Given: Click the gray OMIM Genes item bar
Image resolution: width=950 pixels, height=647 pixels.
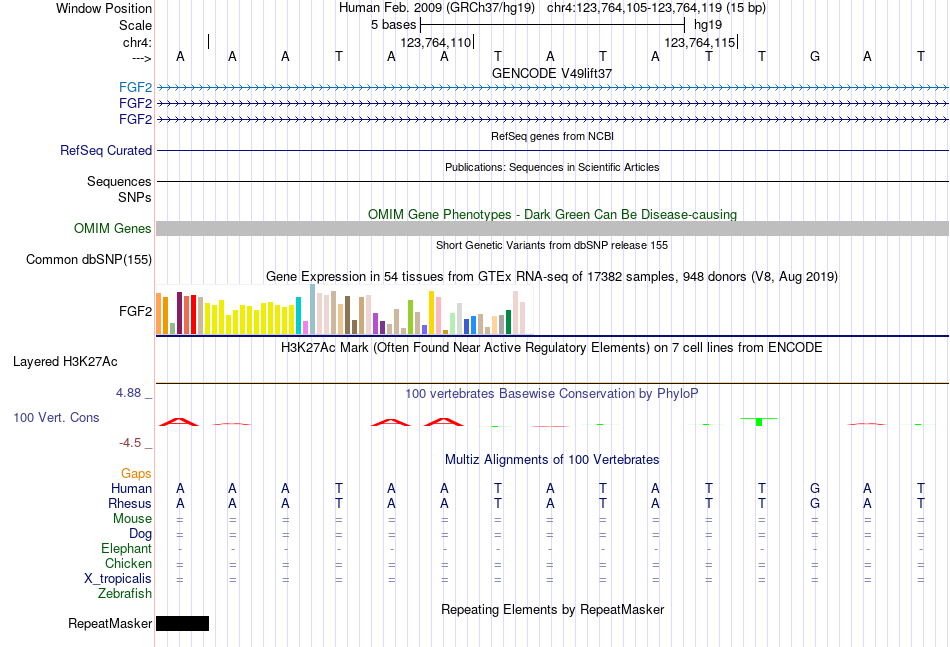Looking at the screenshot, I should 552,228.
